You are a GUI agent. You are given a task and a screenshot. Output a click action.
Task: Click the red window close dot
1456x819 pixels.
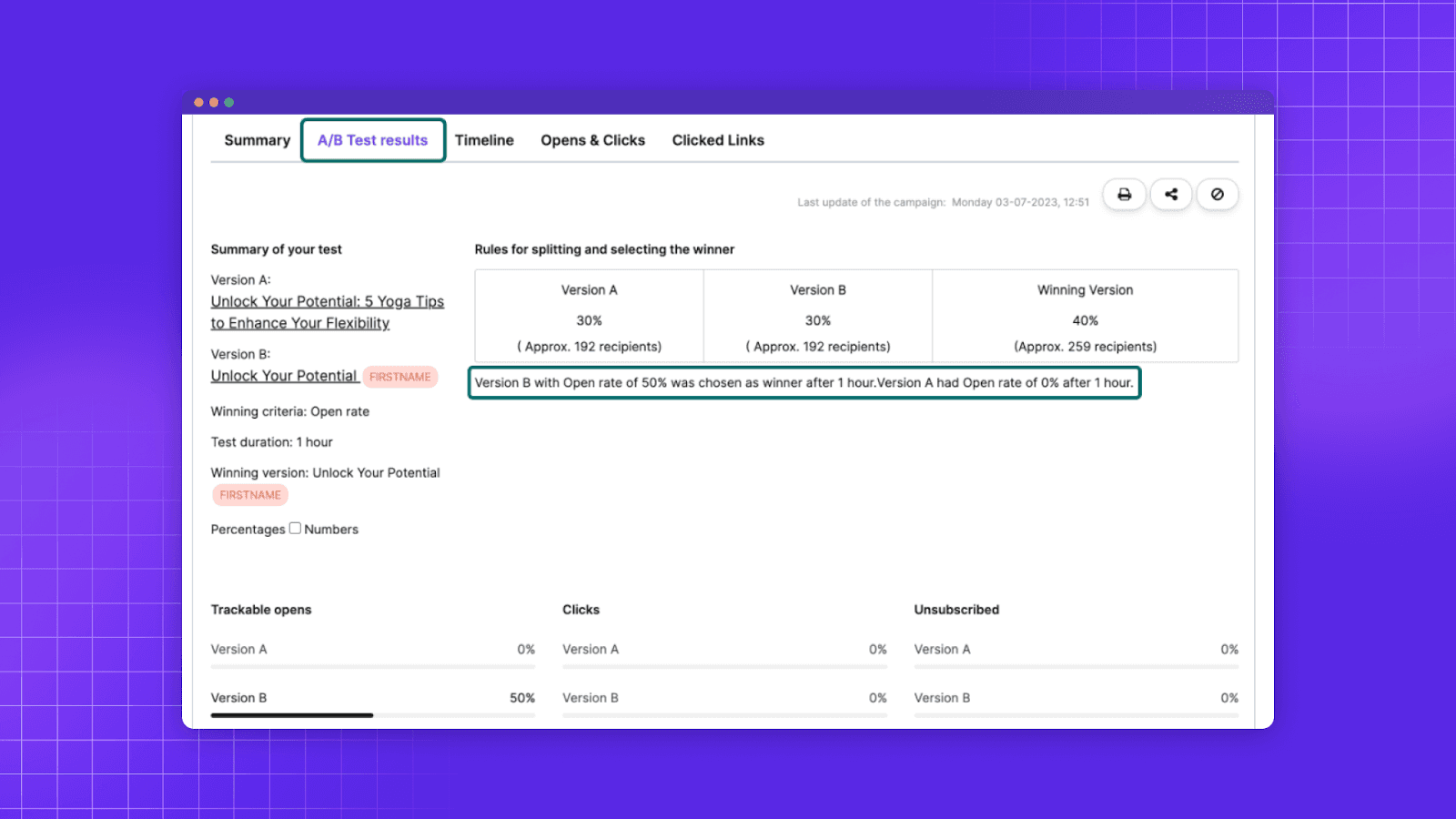pyautogui.click(x=198, y=102)
